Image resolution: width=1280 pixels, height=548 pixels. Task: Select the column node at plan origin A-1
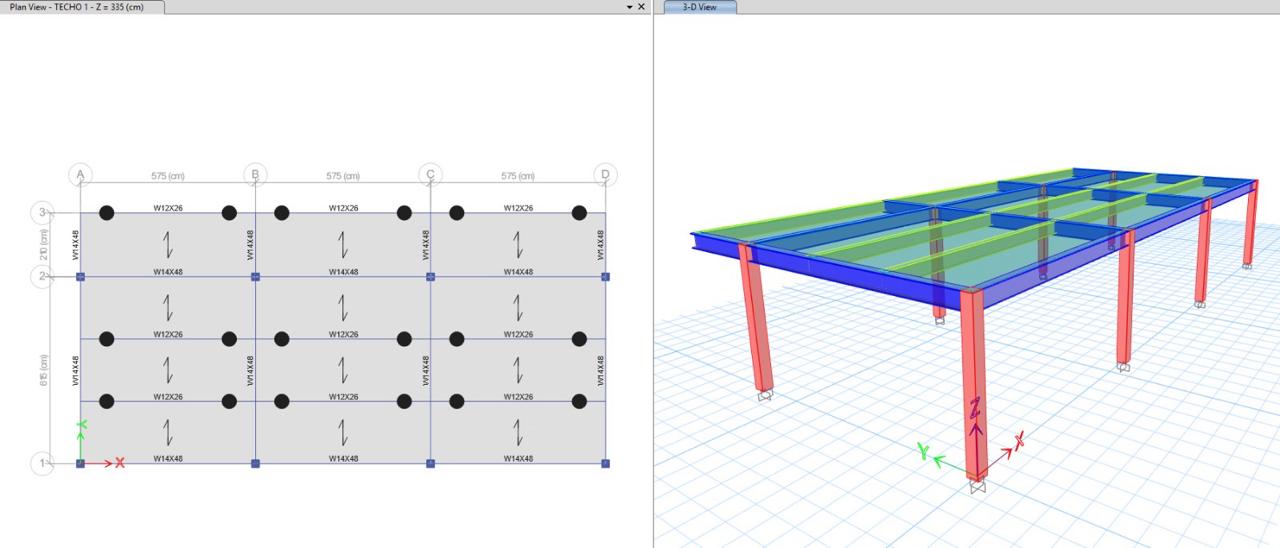80,463
